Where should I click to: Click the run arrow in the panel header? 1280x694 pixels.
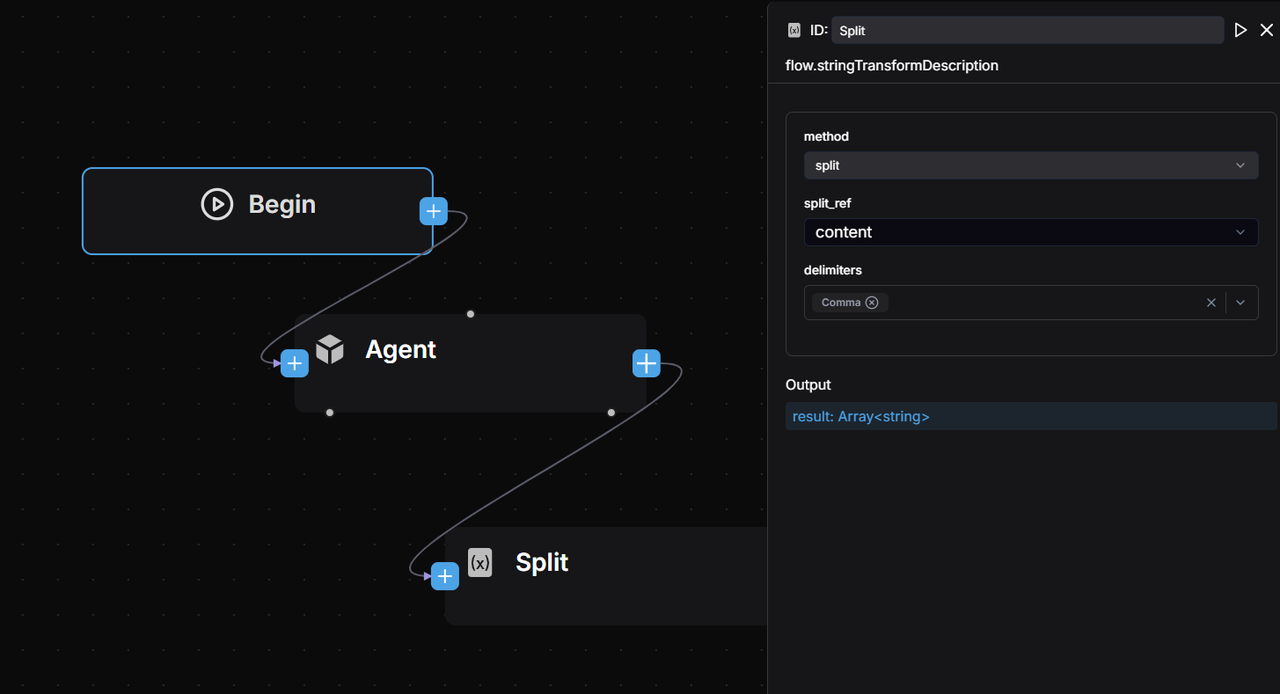pyautogui.click(x=1240, y=29)
